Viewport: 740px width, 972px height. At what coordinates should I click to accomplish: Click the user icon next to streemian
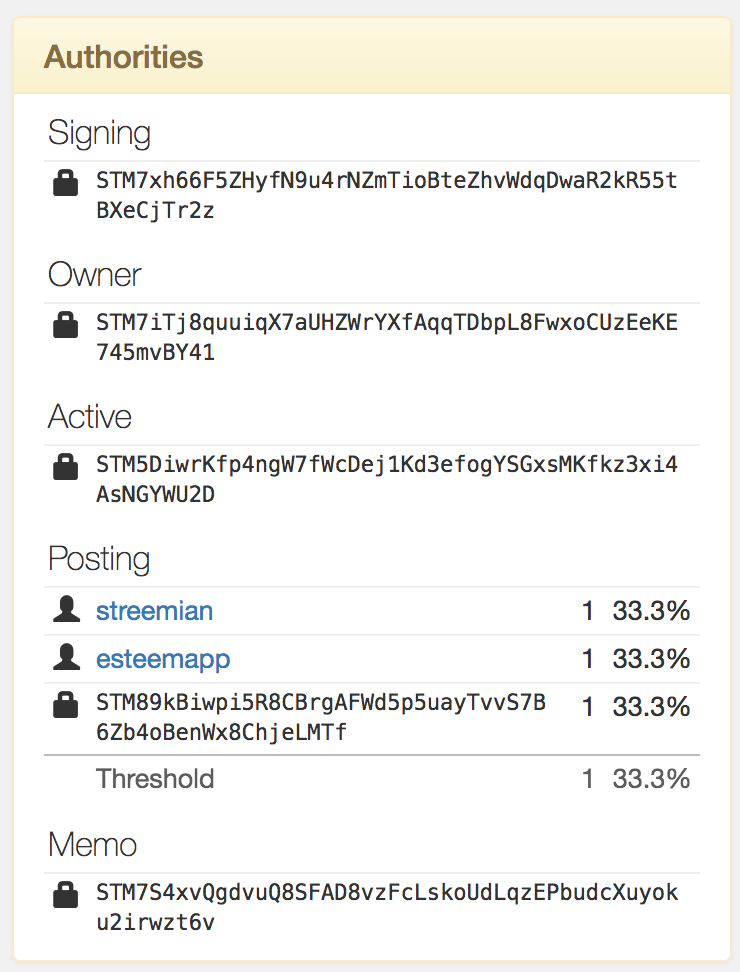[66, 610]
